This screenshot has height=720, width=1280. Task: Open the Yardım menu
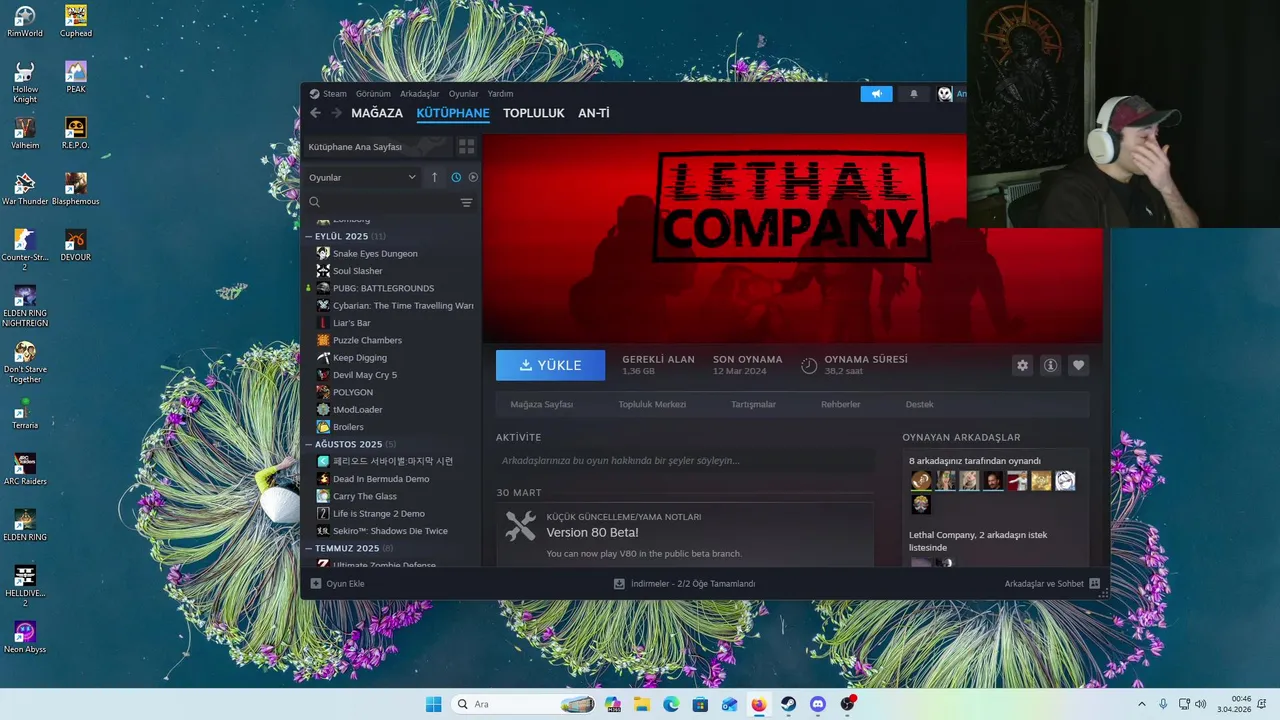tap(500, 94)
